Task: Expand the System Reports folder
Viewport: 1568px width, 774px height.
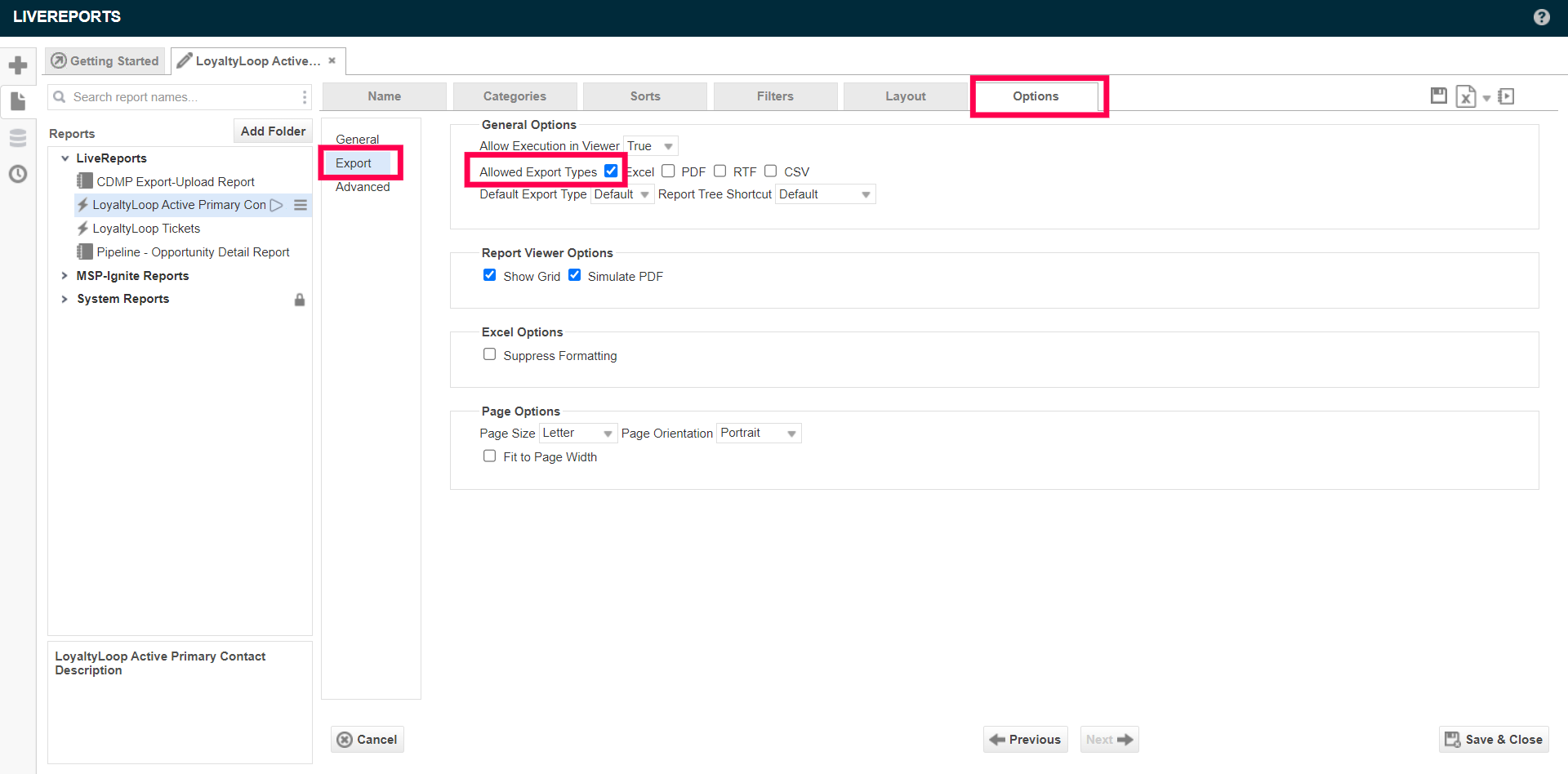Action: [x=65, y=299]
